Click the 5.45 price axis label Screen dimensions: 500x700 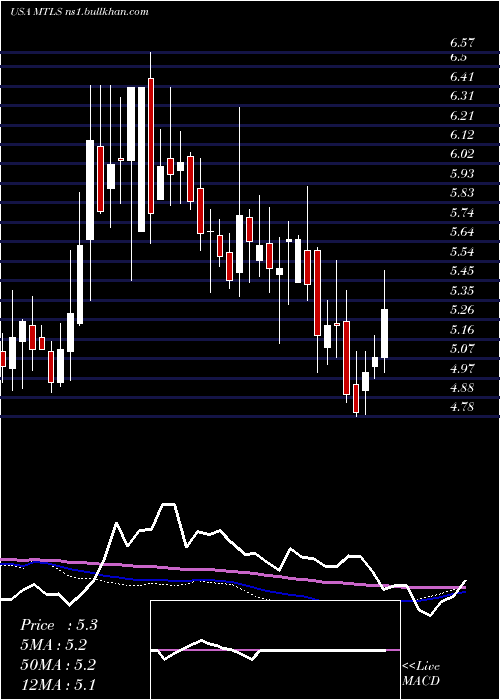[x=462, y=271]
